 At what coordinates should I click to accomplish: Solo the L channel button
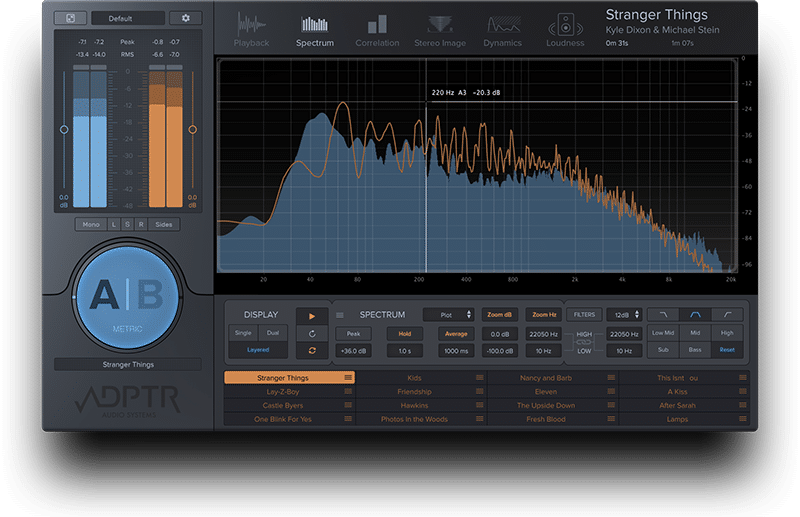point(114,224)
